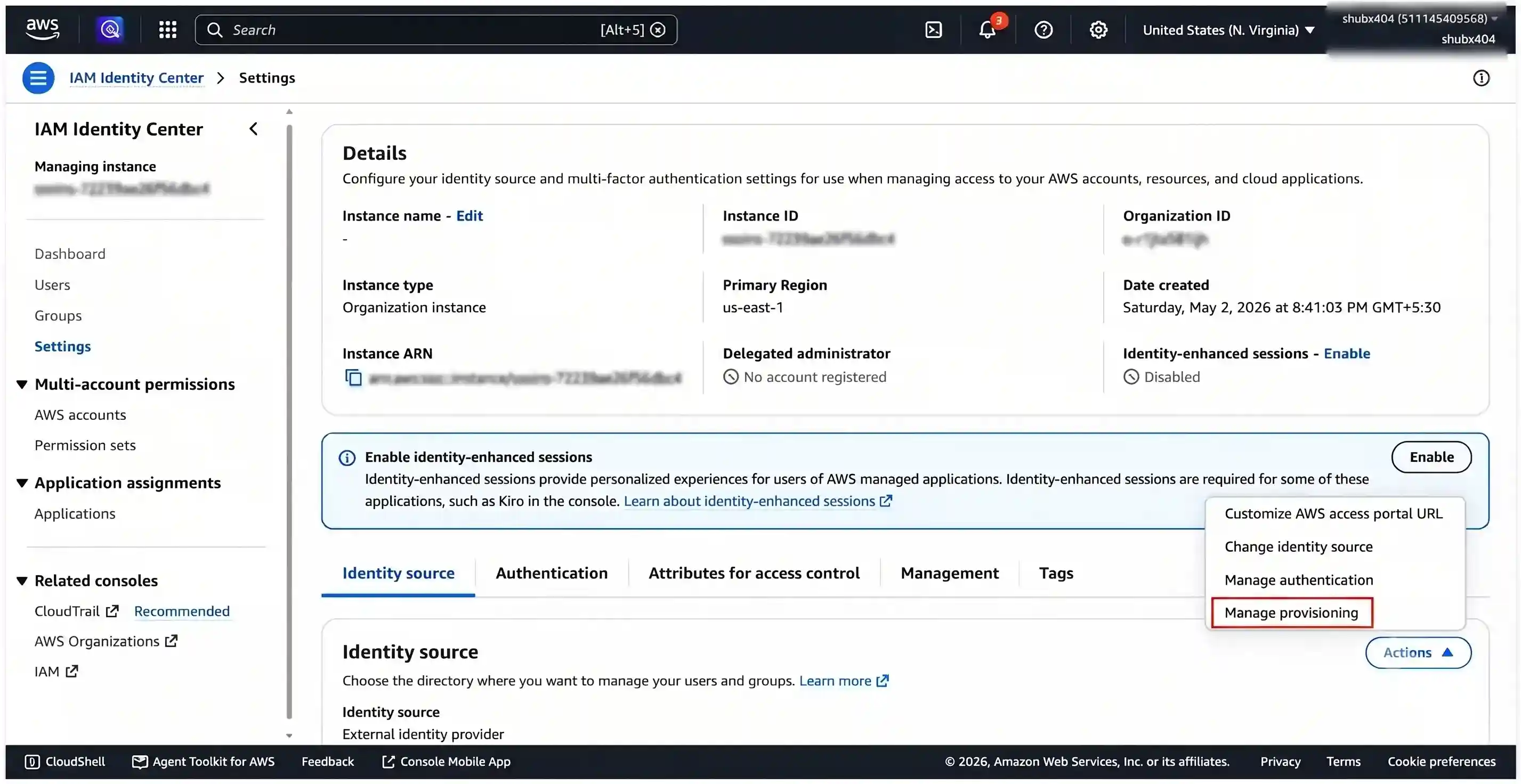This screenshot has width=1521, height=784.
Task: Go to IAM Identity Center breadcrumb
Action: [x=136, y=78]
